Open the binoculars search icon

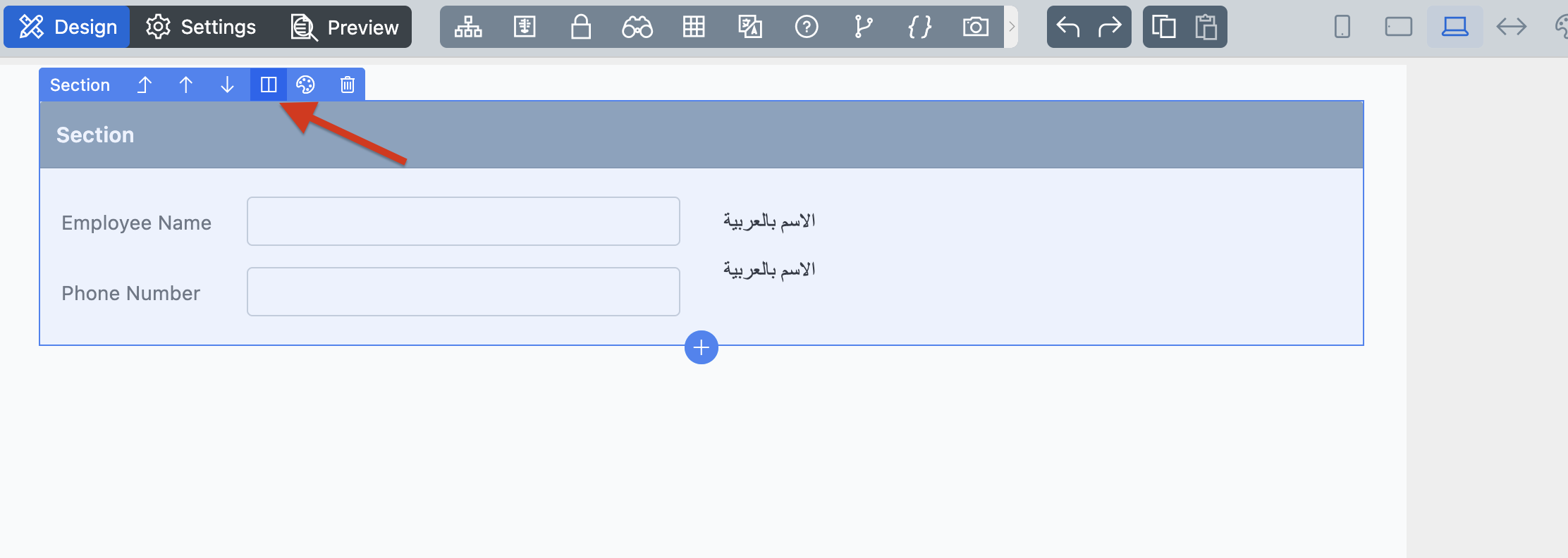coord(637,27)
